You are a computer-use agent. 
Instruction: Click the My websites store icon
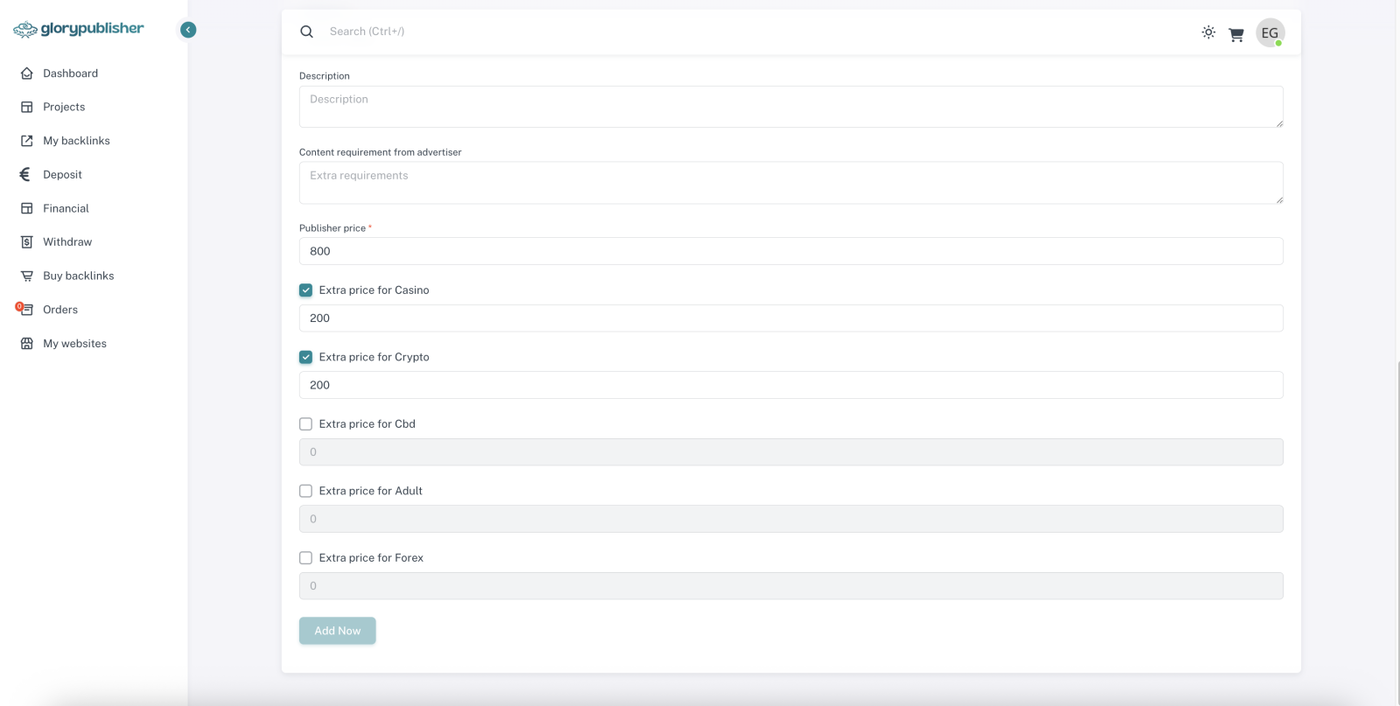(x=27, y=343)
